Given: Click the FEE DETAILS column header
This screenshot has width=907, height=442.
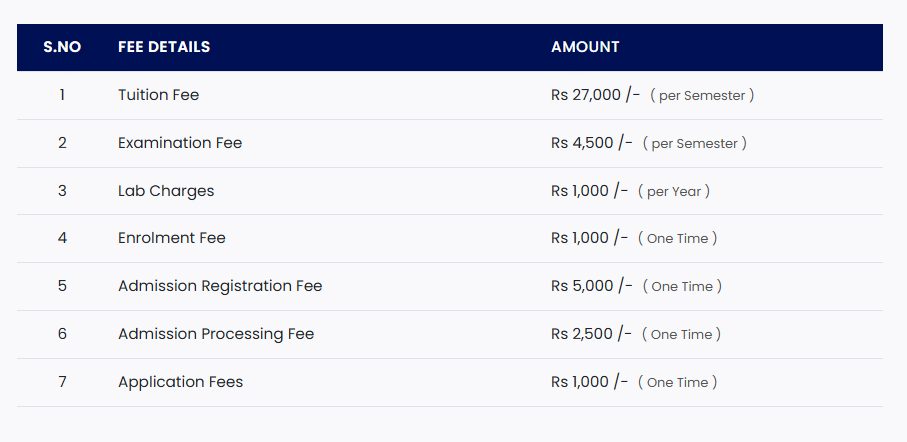Looking at the screenshot, I should [x=164, y=47].
